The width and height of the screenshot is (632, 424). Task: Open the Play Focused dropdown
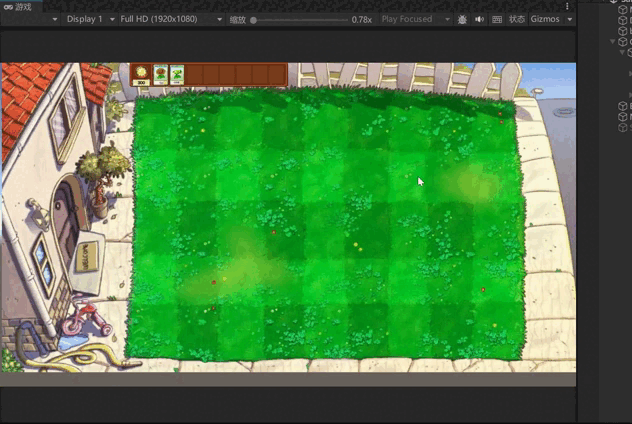(x=416, y=19)
